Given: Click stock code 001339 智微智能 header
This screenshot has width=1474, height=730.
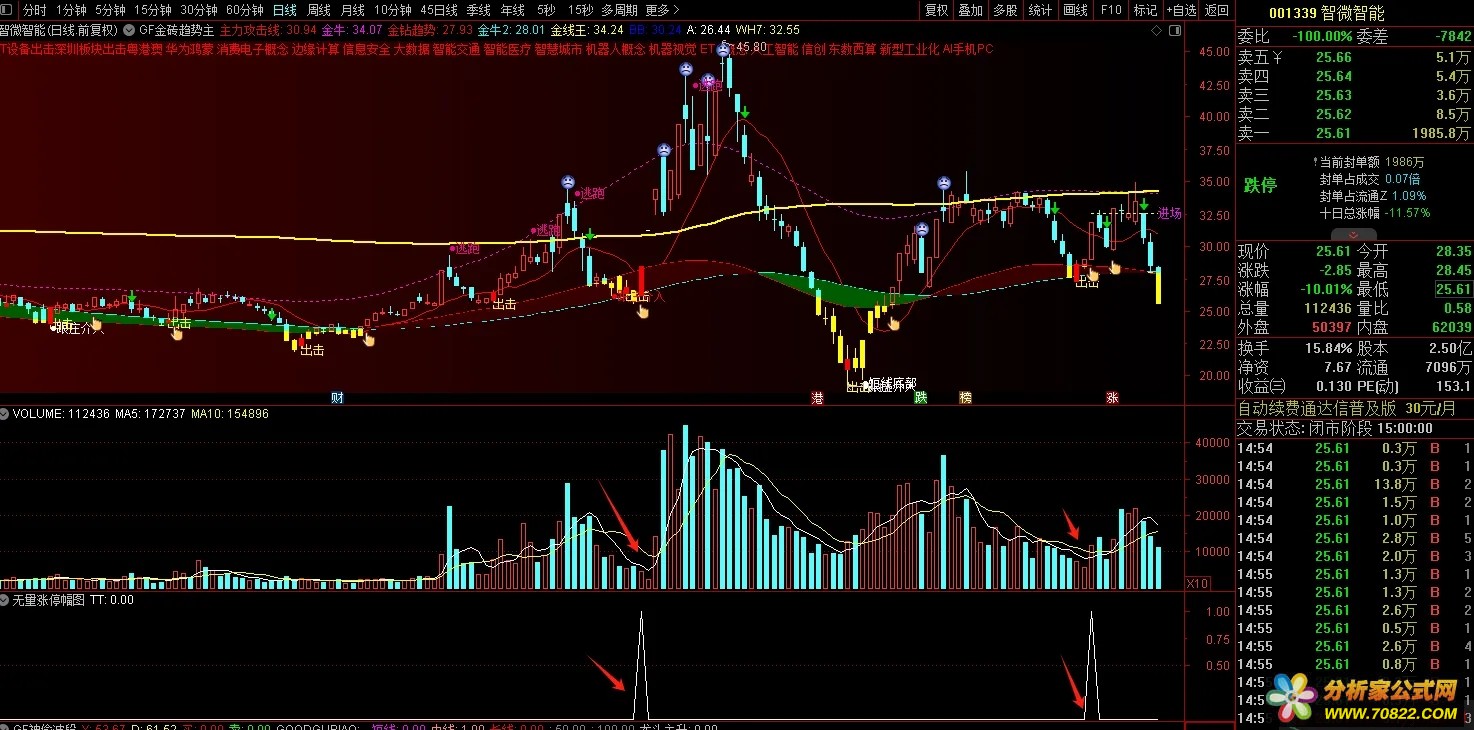Looking at the screenshot, I should 1326,13.
